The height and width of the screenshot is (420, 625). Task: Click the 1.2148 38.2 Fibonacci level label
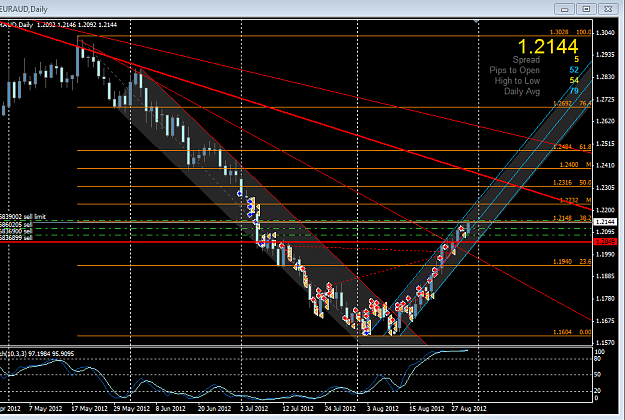click(x=572, y=218)
